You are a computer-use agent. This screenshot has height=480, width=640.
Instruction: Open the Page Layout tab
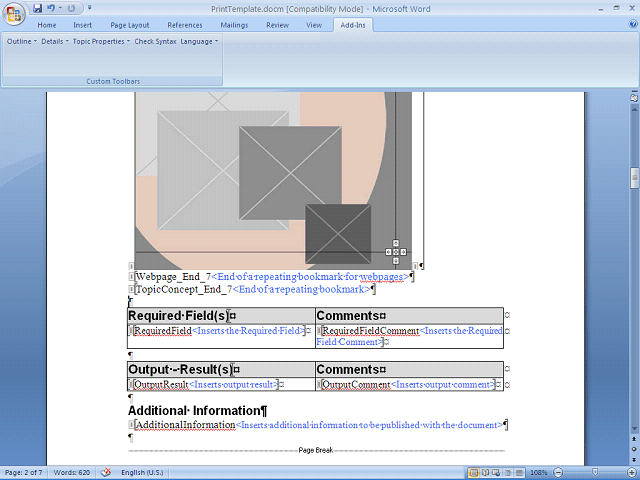[130, 25]
